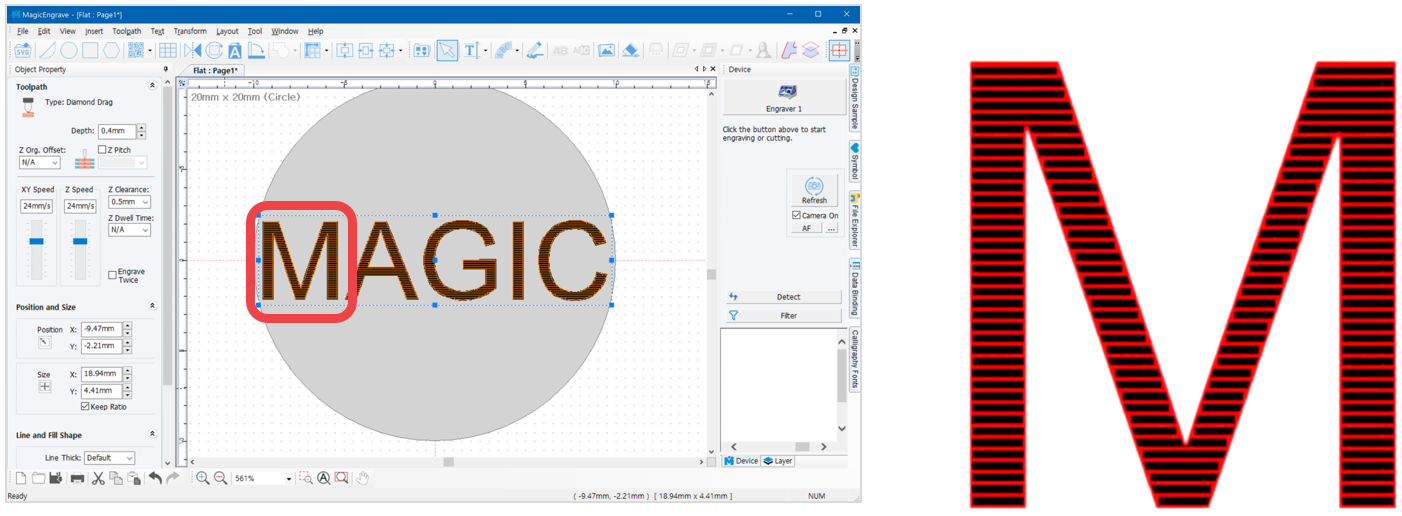Click the Copy icon in bottom toolbar
This screenshot has height=516, width=1402.
(116, 478)
